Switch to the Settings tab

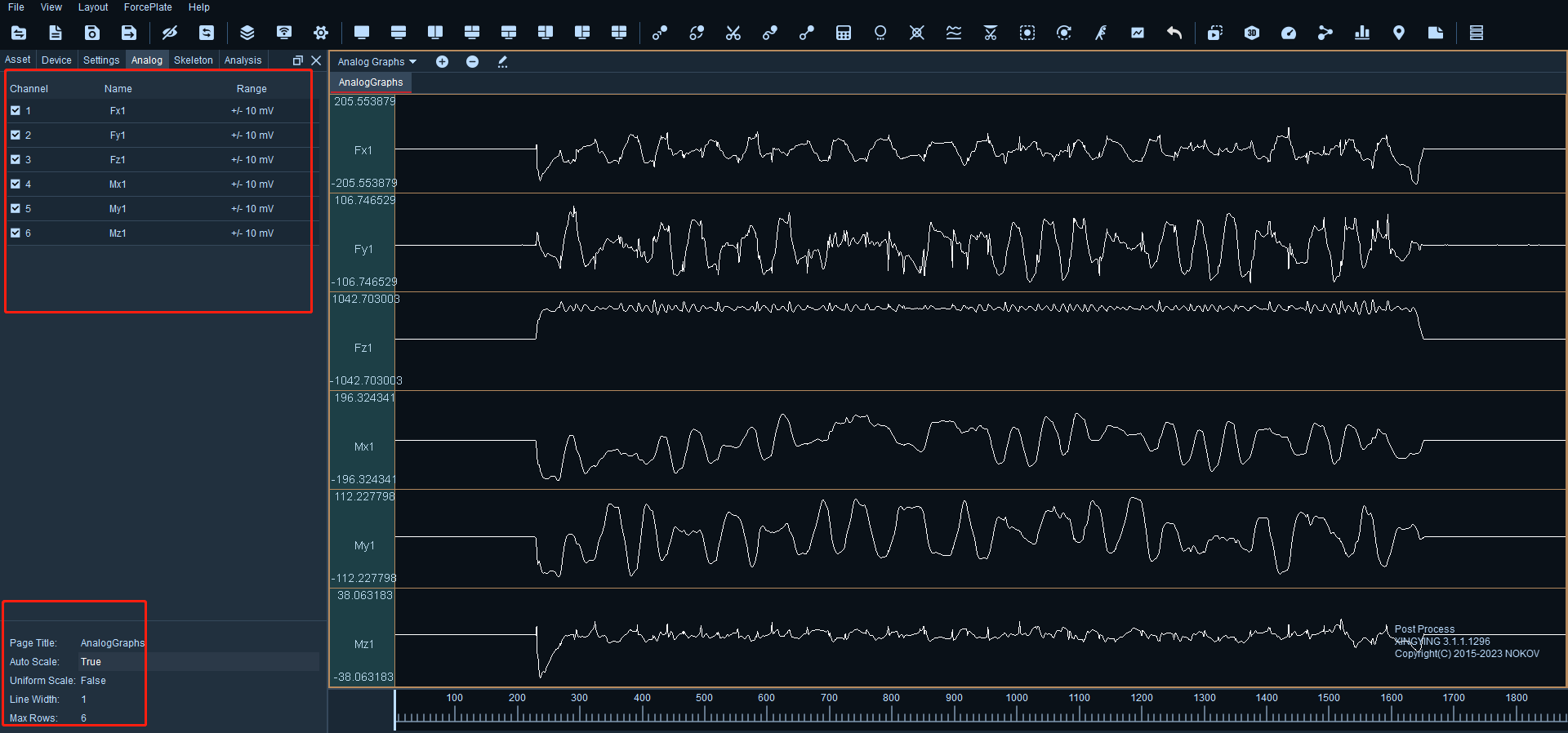[101, 60]
